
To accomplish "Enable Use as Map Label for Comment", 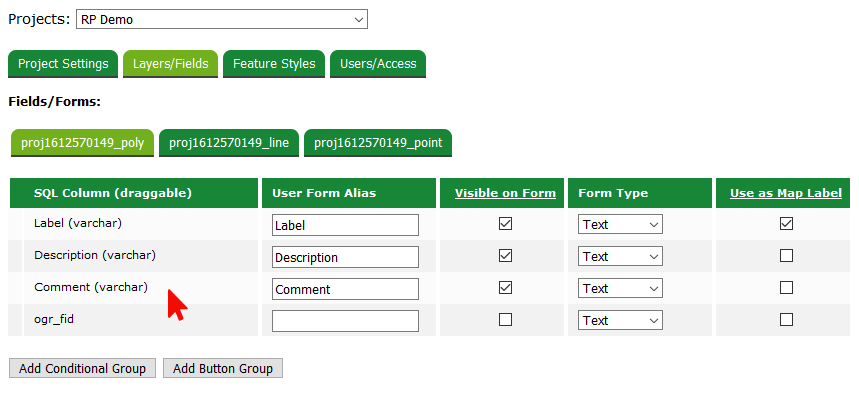I will (x=786, y=288).
